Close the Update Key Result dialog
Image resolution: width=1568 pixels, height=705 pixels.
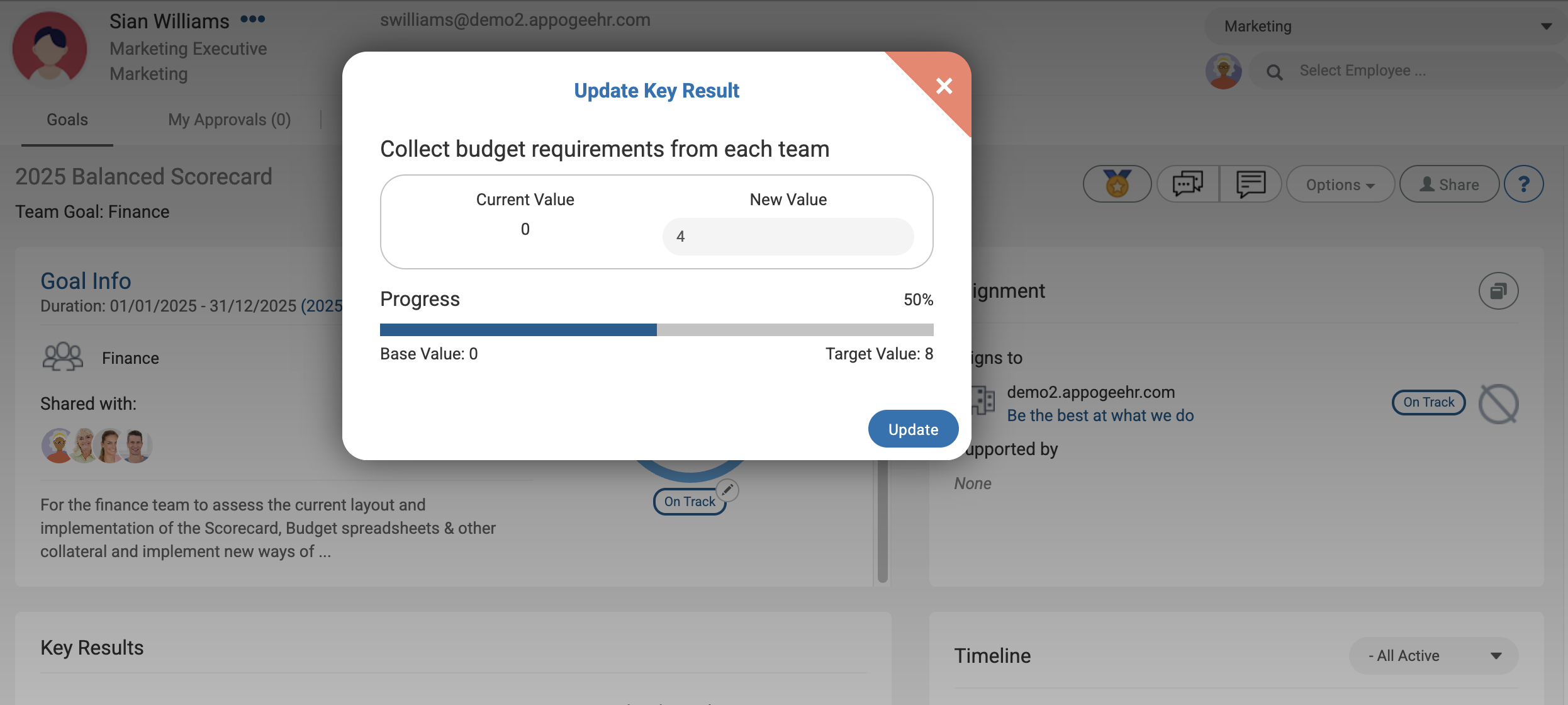point(944,86)
